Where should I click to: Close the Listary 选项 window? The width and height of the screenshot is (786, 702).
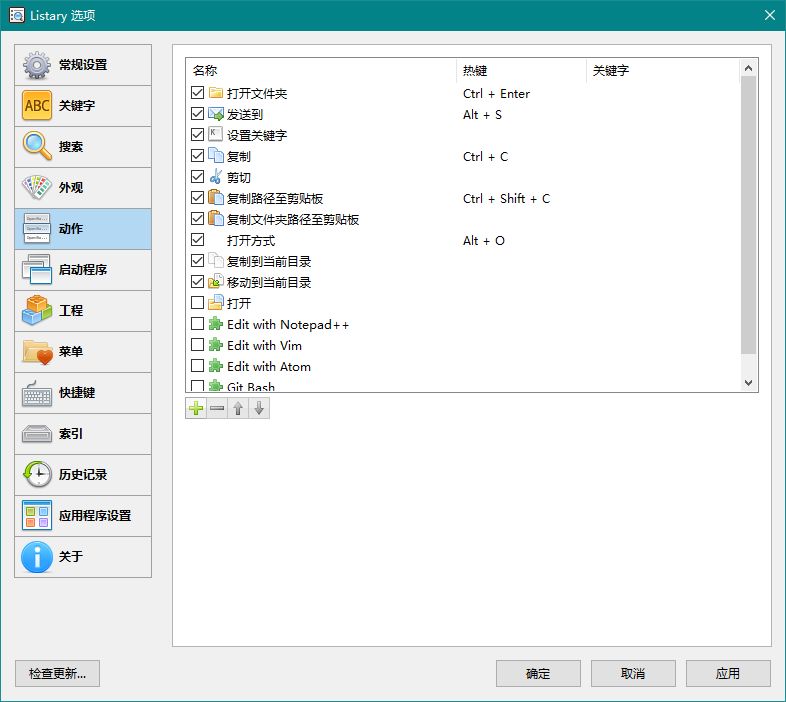click(770, 16)
